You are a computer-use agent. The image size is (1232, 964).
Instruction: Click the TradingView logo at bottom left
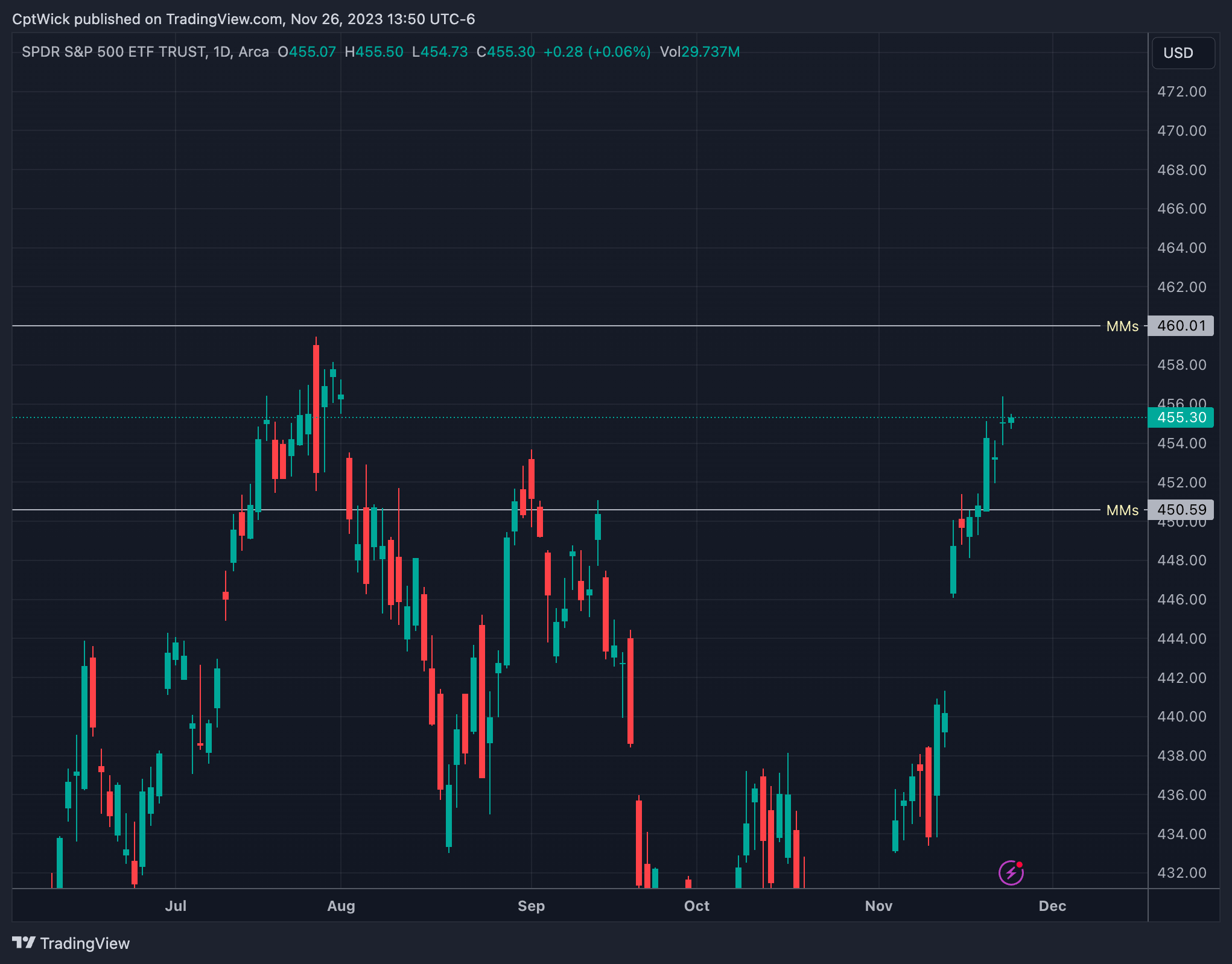point(71,943)
